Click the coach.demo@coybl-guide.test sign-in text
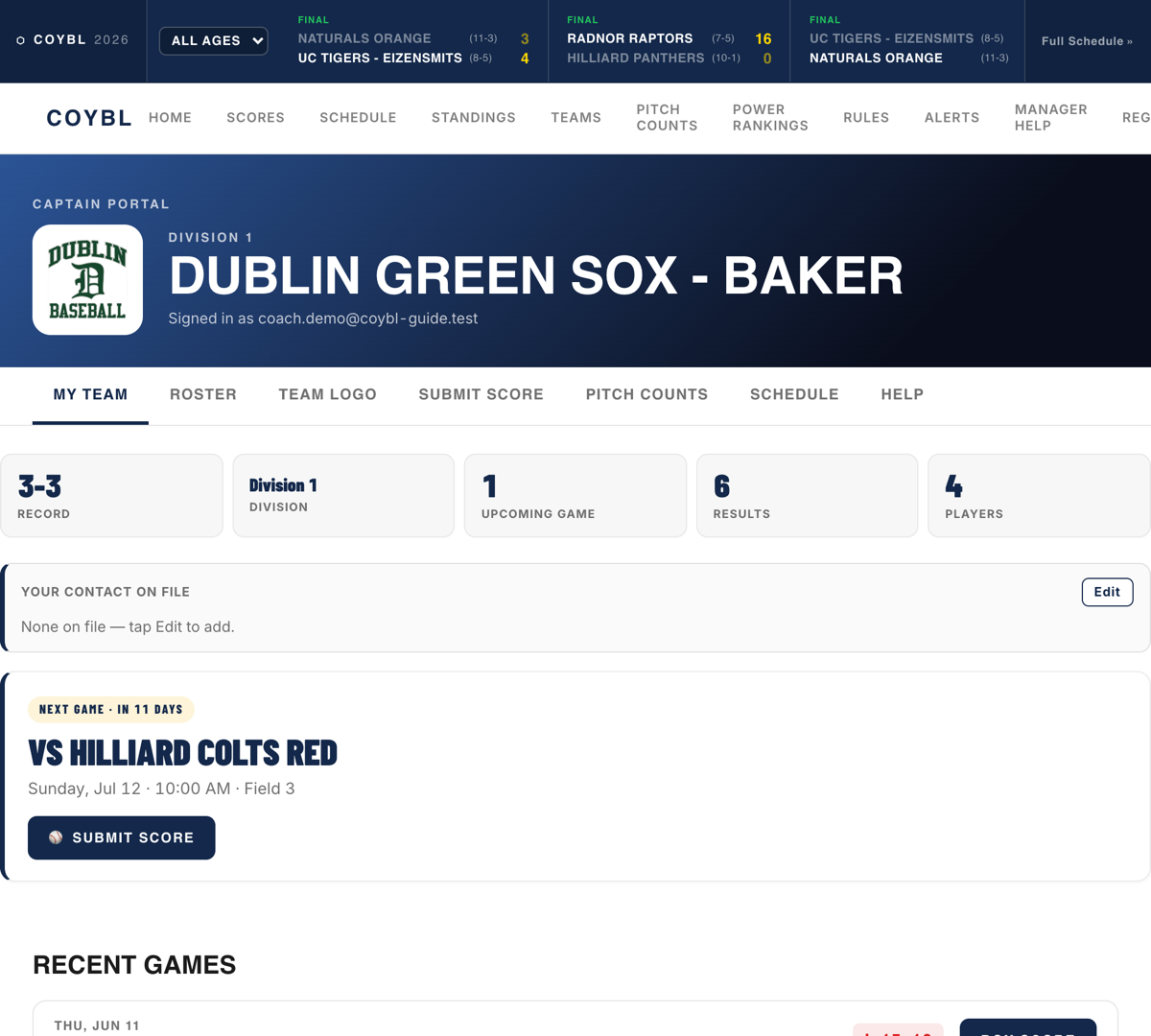Viewport: 1151px width, 1036px height. [323, 318]
